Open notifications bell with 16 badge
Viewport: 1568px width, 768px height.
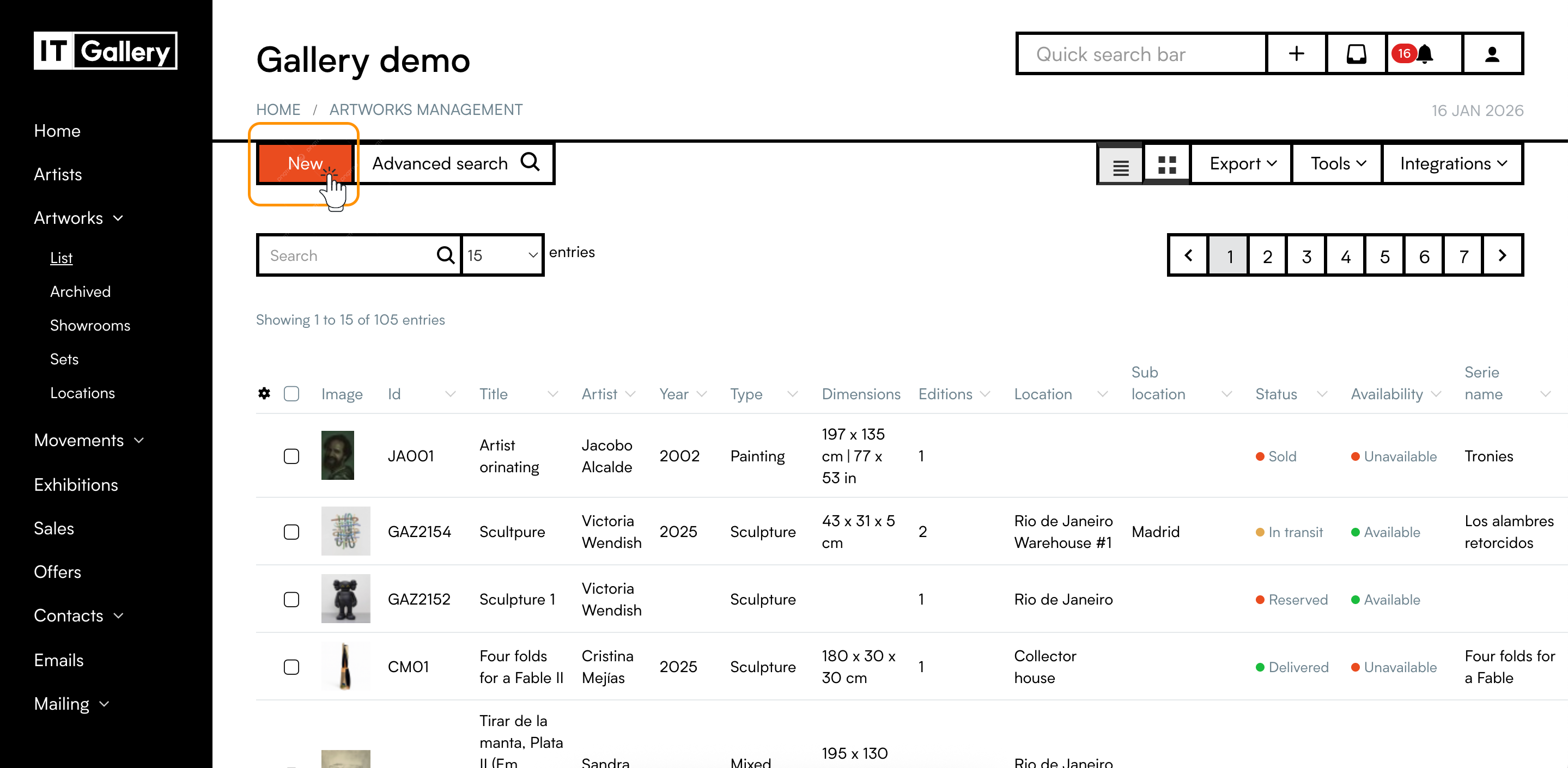[1424, 54]
